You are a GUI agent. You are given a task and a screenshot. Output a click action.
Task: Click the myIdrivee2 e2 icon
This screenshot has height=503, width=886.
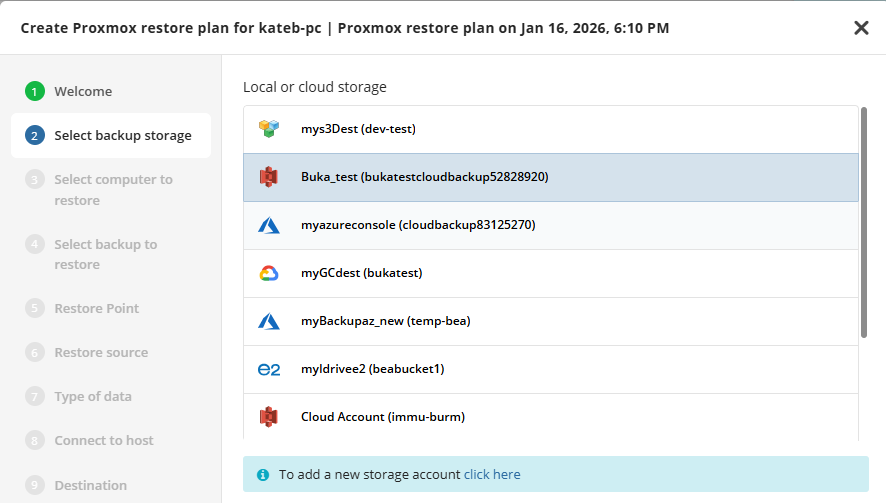click(x=268, y=369)
